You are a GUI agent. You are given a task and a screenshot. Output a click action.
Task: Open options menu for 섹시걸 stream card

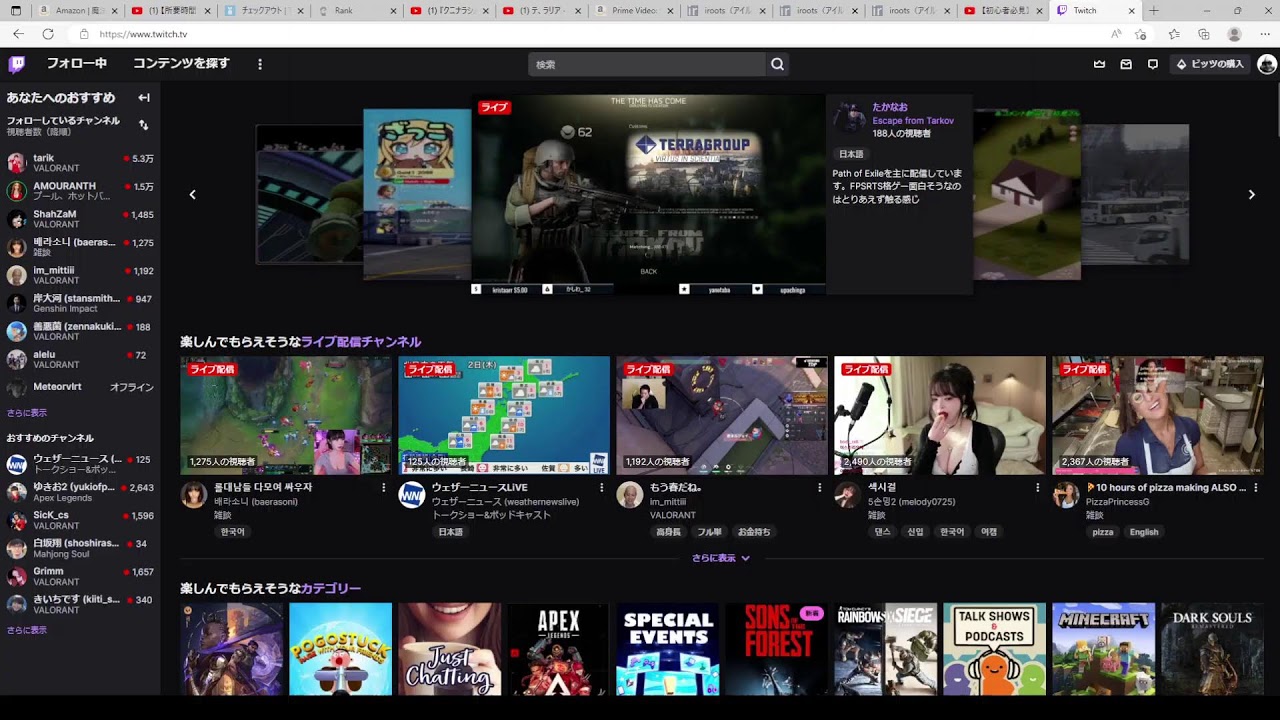(1037, 488)
